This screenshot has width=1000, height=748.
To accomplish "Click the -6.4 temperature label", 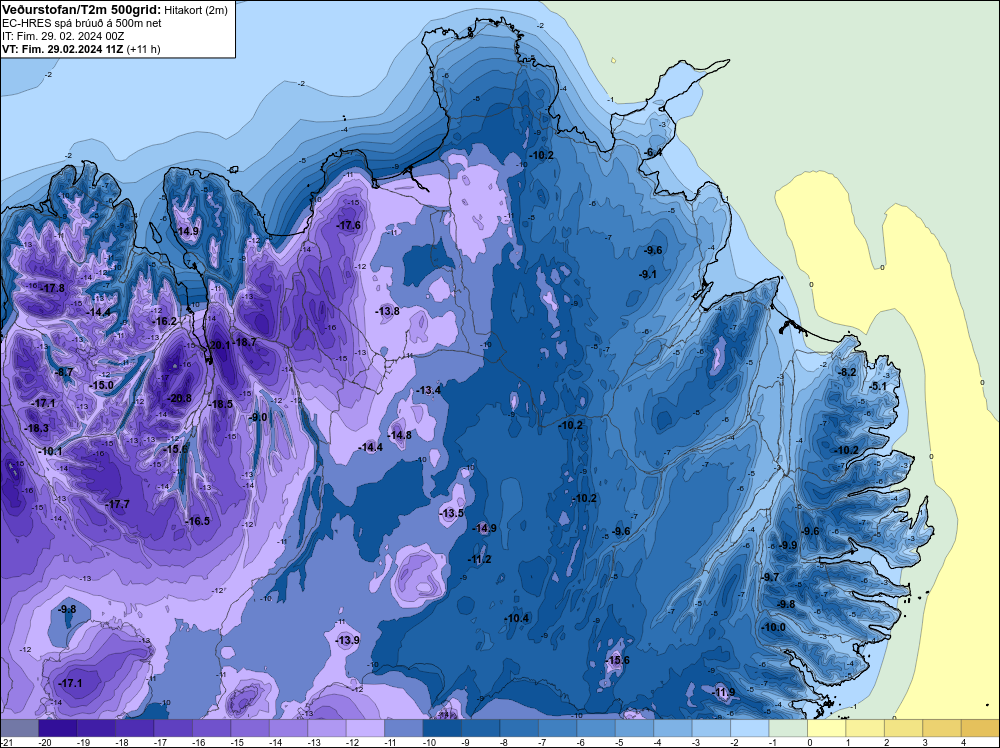I will point(652,153).
